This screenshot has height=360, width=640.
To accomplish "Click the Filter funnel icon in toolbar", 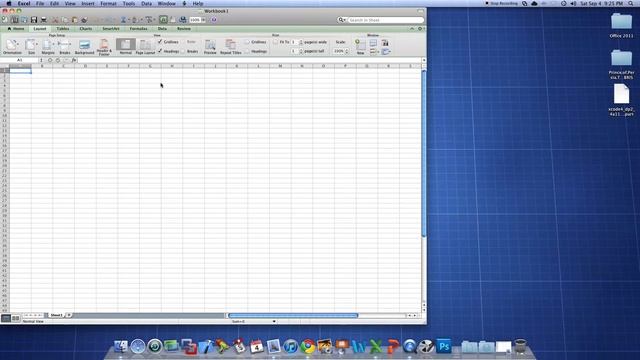I will click(x=149, y=20).
